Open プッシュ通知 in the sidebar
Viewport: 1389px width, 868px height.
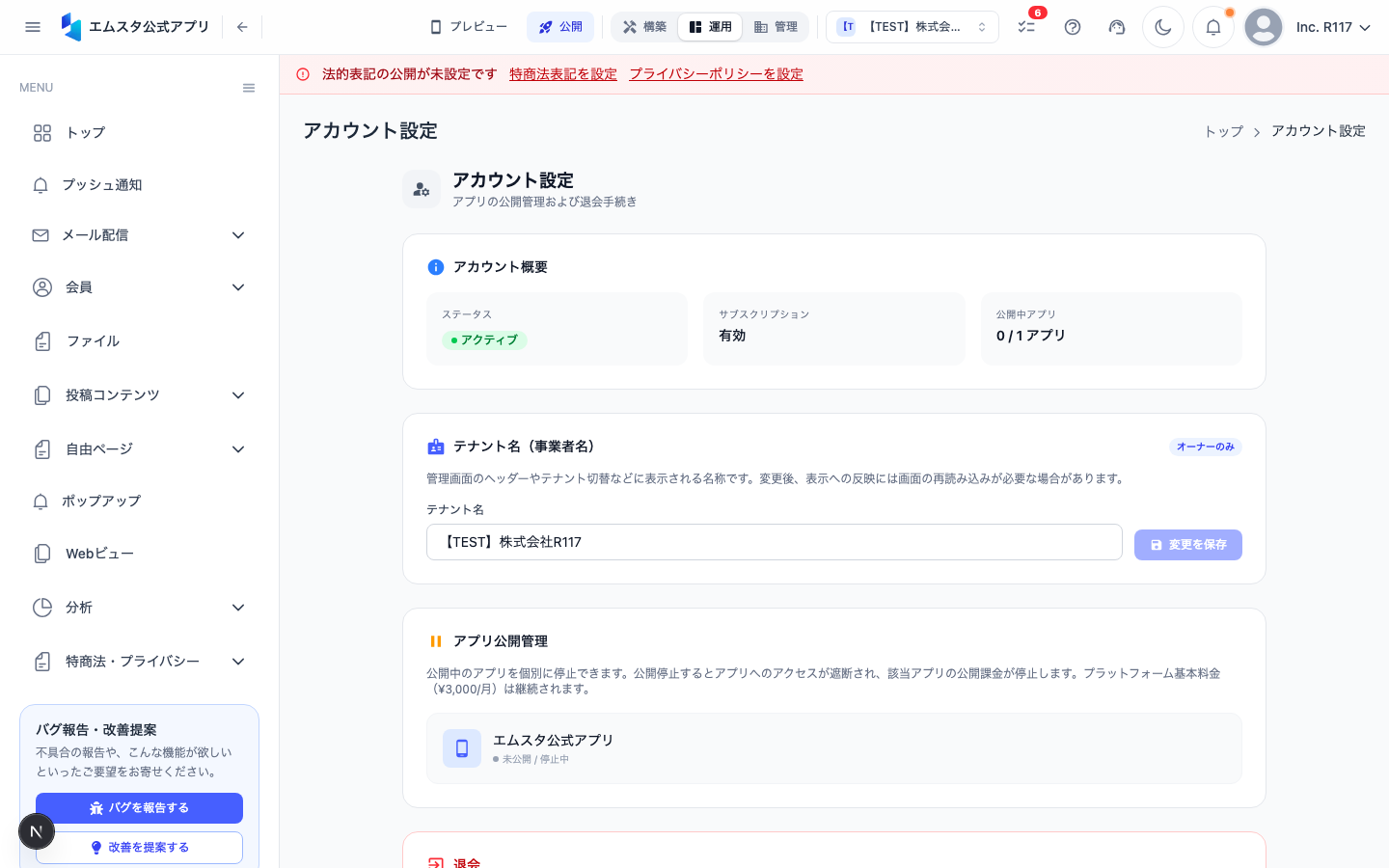(140, 185)
